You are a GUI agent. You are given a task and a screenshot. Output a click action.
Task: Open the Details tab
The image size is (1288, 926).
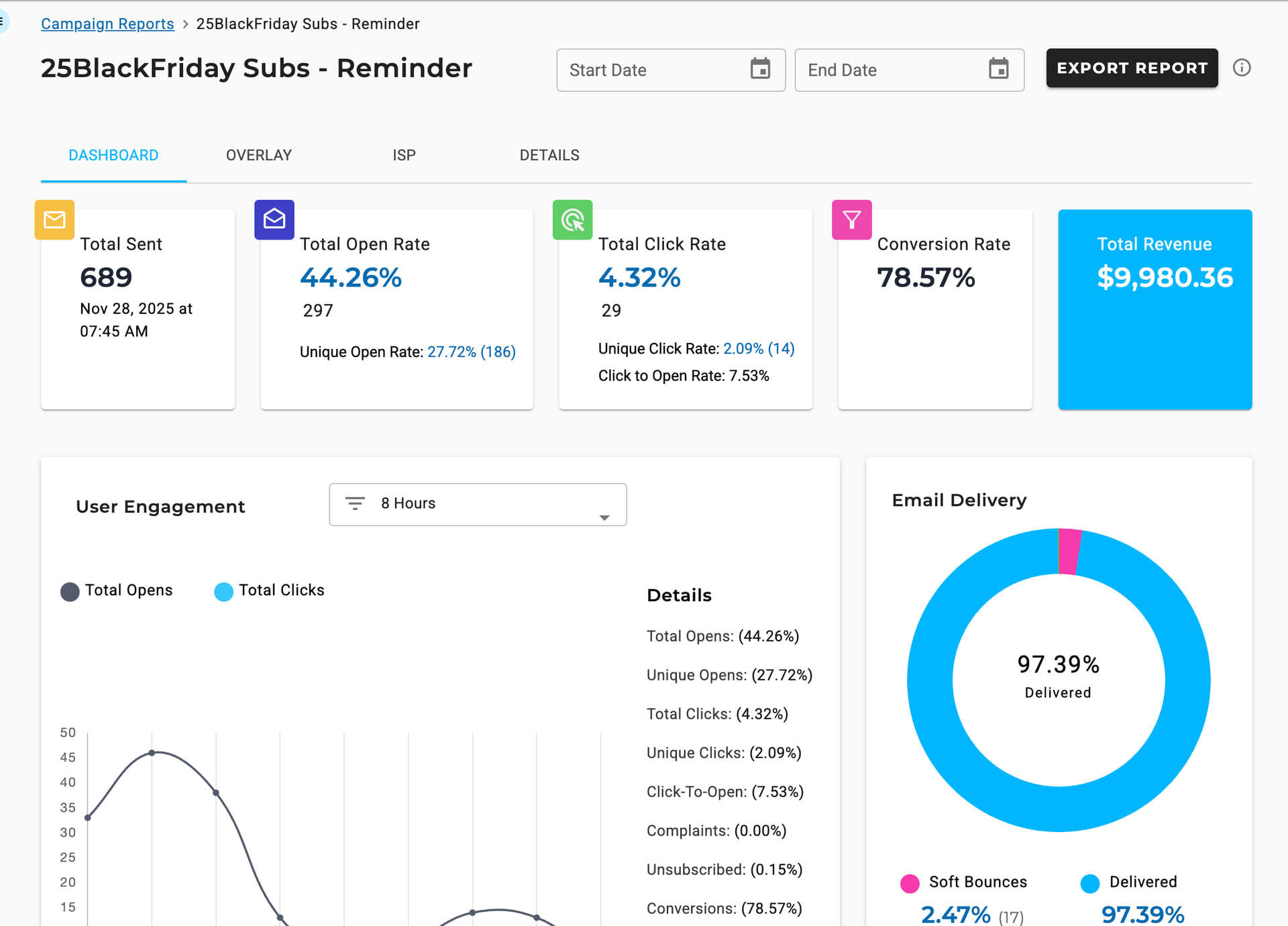pyautogui.click(x=549, y=156)
